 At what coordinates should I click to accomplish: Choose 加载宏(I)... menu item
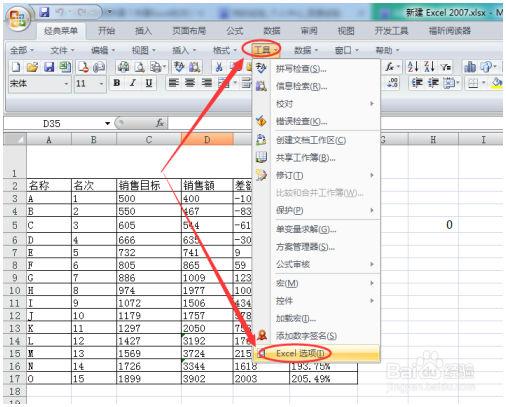[316, 319]
